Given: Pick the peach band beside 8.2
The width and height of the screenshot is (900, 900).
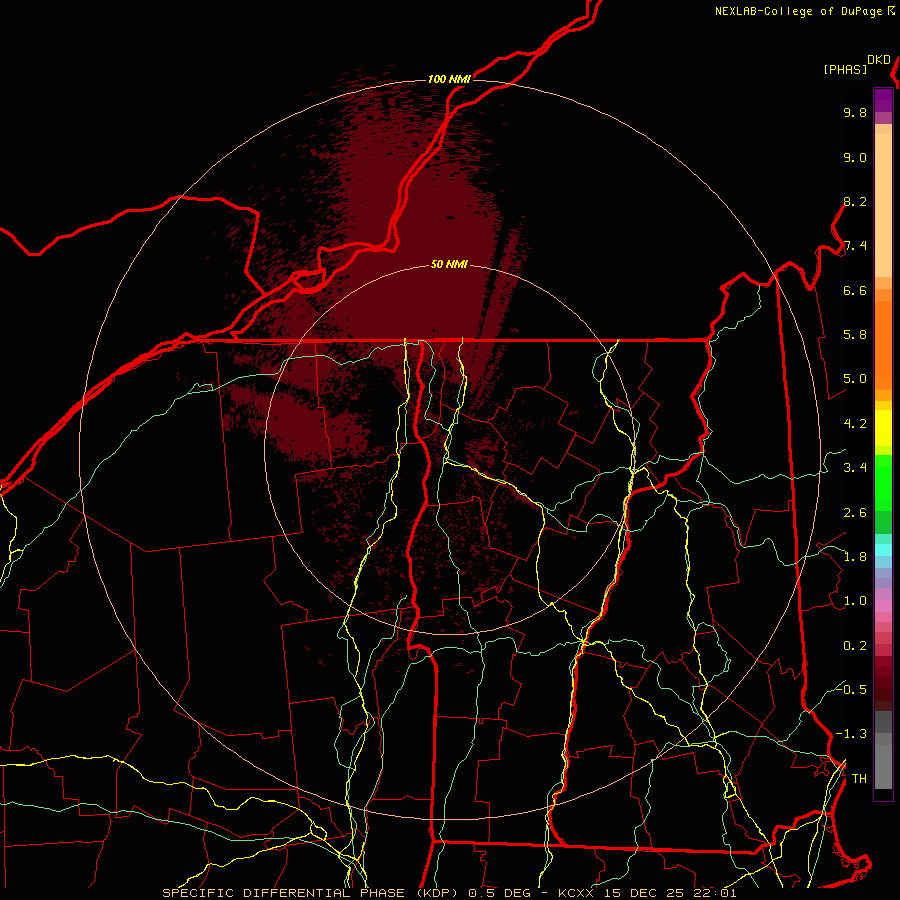Looking at the screenshot, I should click(883, 205).
